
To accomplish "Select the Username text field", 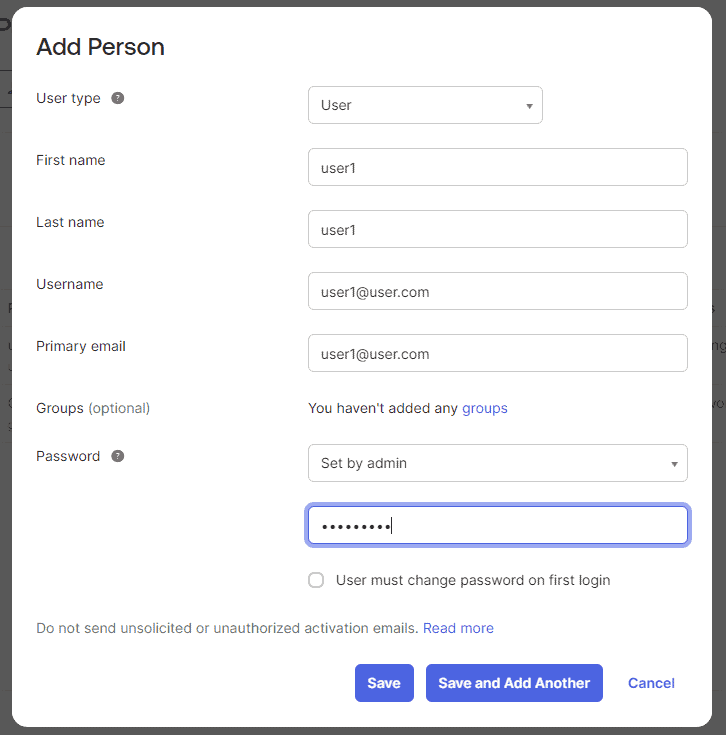I will 497,291.
